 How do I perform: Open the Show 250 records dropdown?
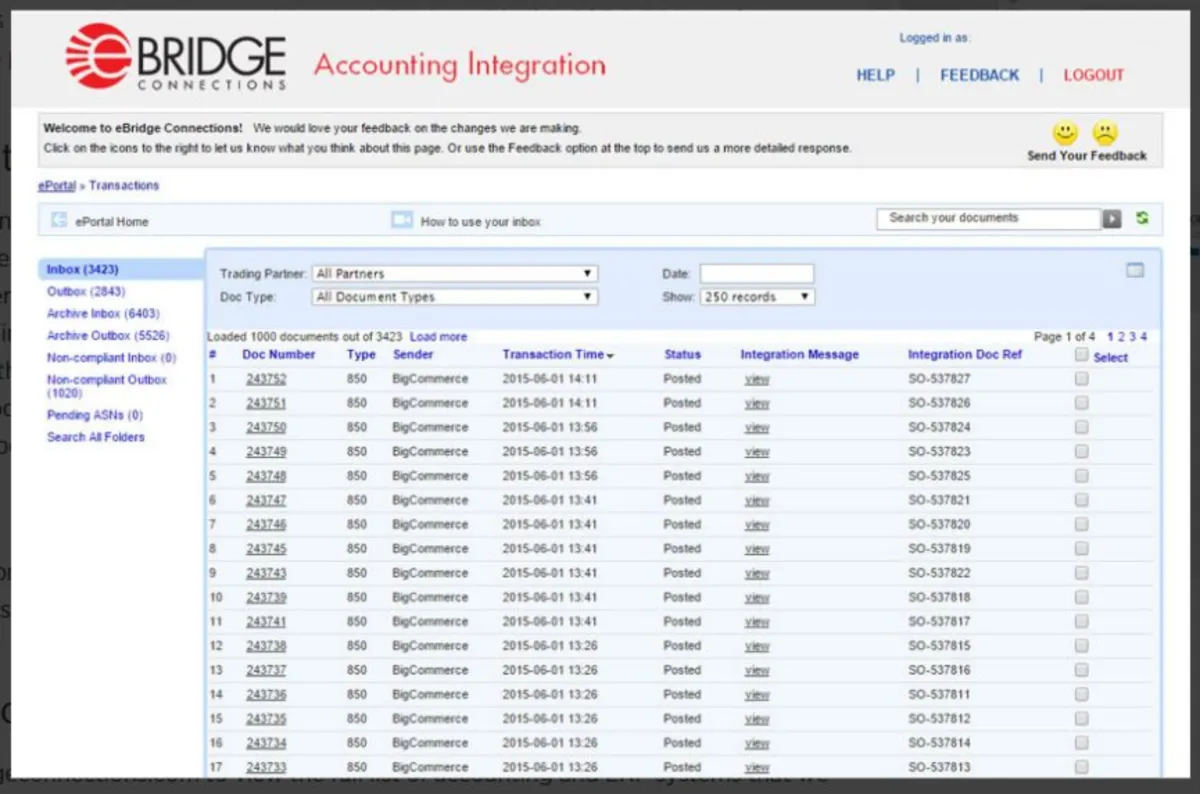pos(757,297)
